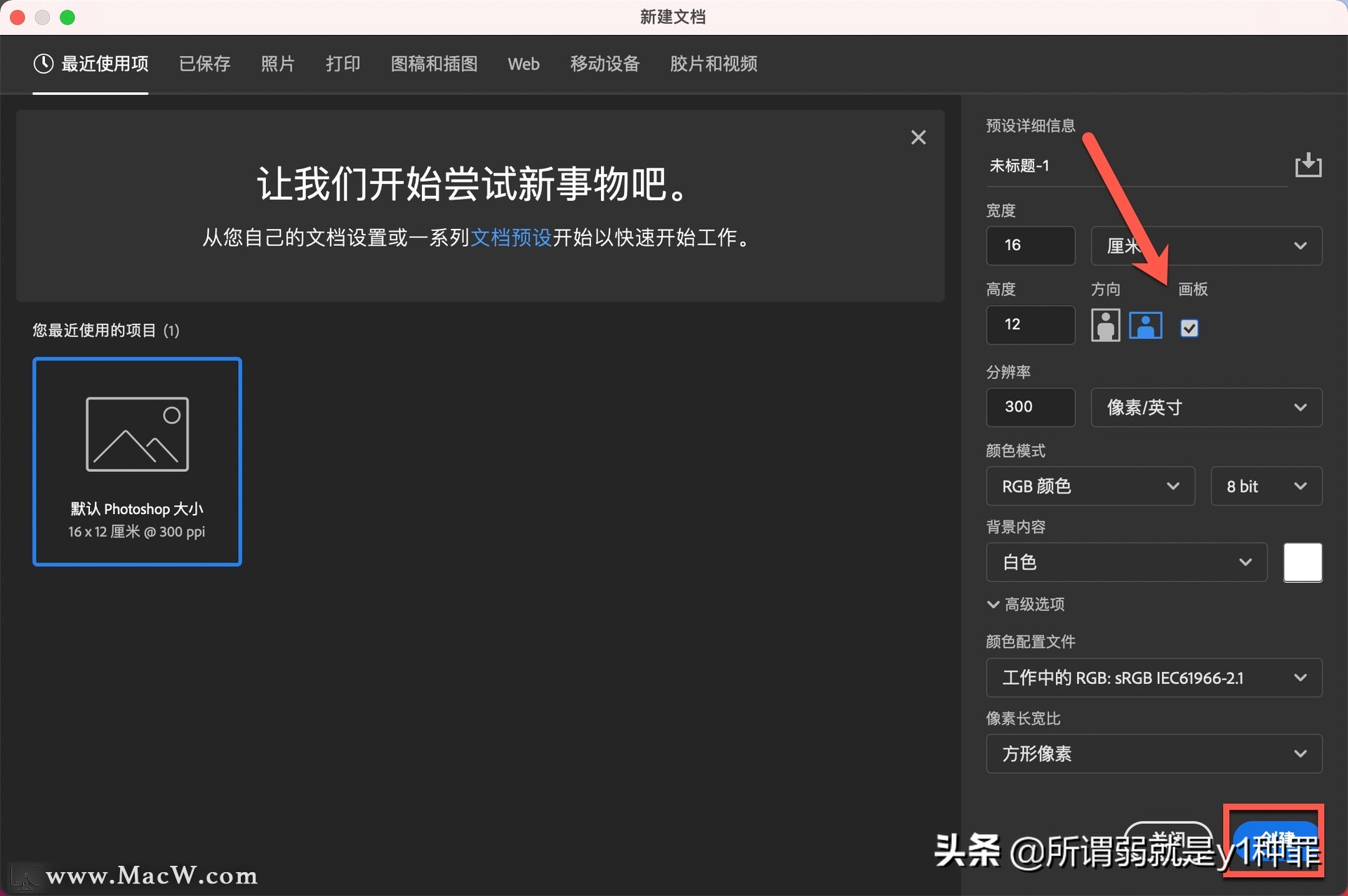Select the portrait orientation icon
The image size is (1348, 896).
(1106, 325)
